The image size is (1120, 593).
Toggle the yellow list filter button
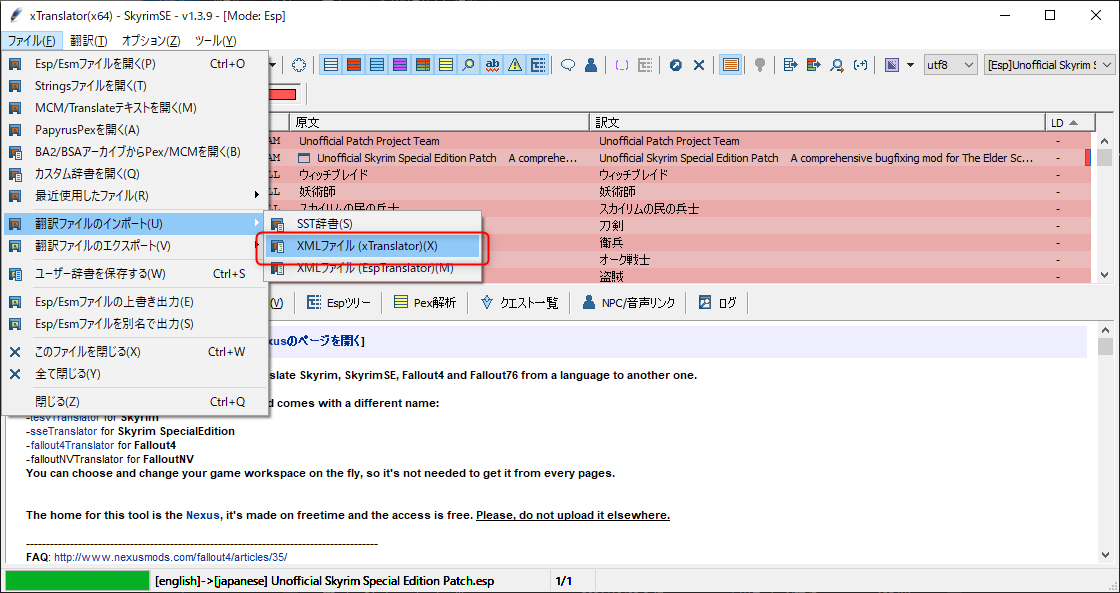pos(446,65)
